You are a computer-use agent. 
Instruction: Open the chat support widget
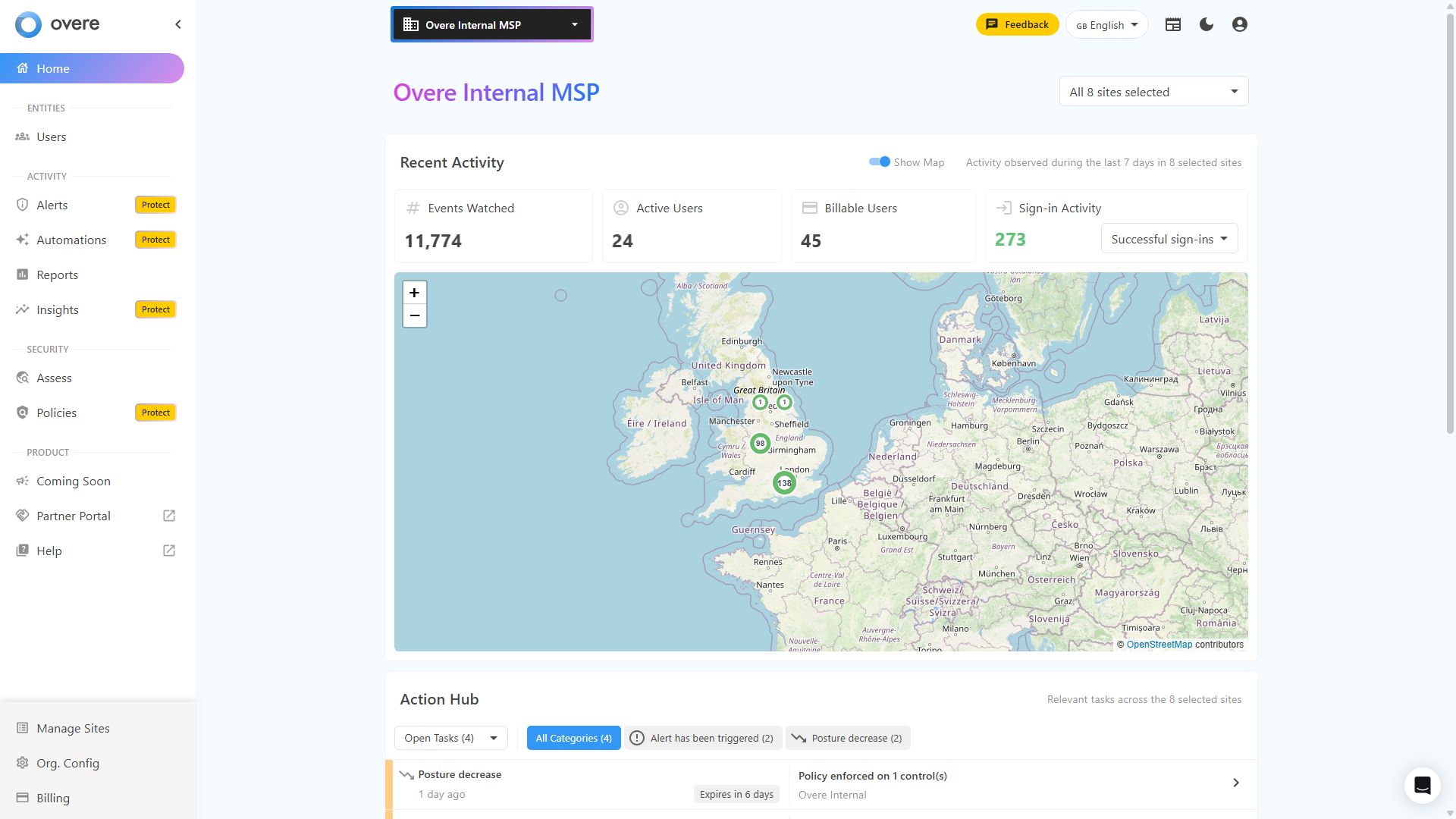[1421, 786]
